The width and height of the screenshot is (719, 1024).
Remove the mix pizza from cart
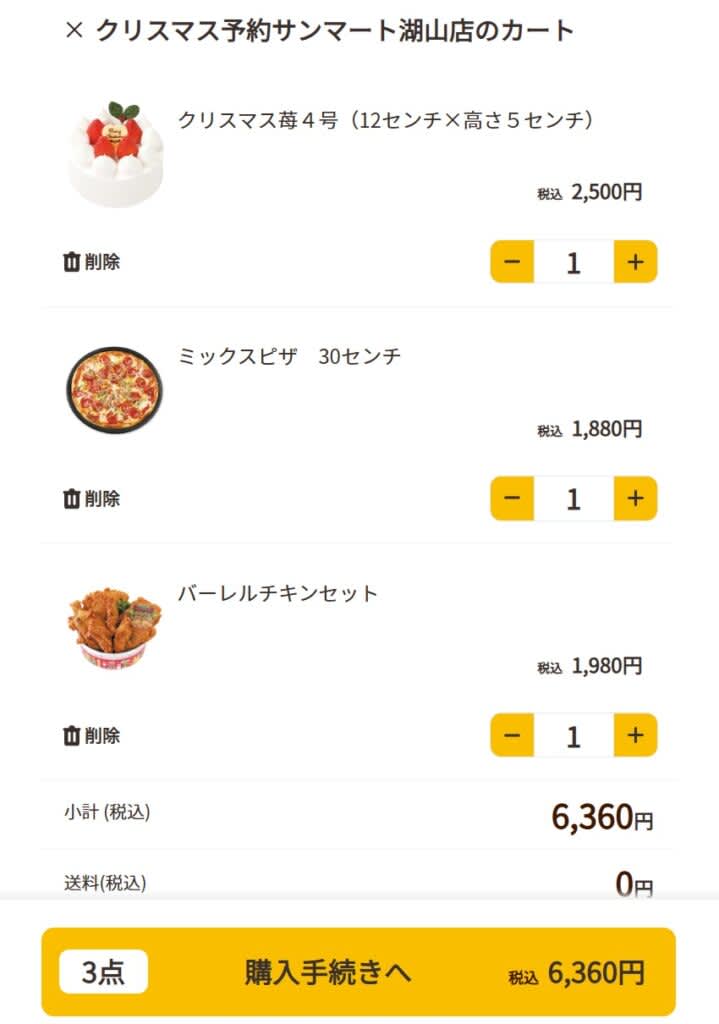tap(91, 498)
